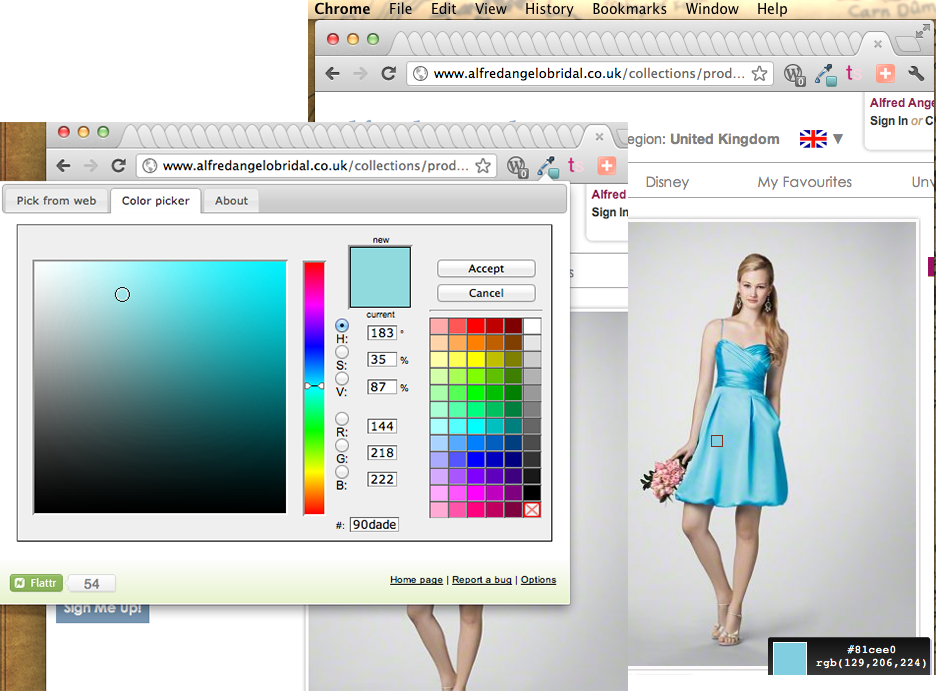Screen dimensions: 936x691
Task: Select the S saturation radio button
Action: [342, 352]
